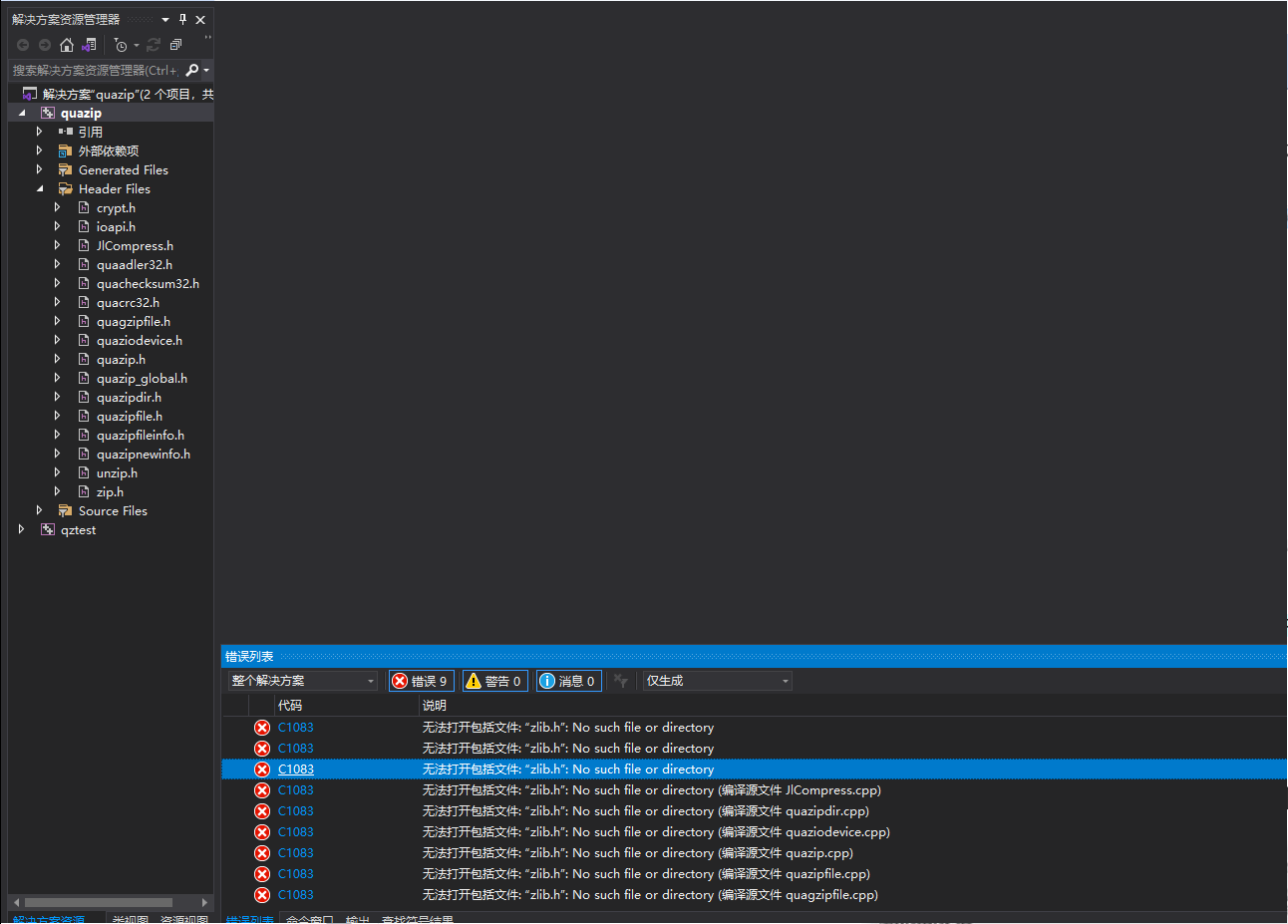
Task: Click error icon in quazip.cpp row
Action: coord(262,852)
